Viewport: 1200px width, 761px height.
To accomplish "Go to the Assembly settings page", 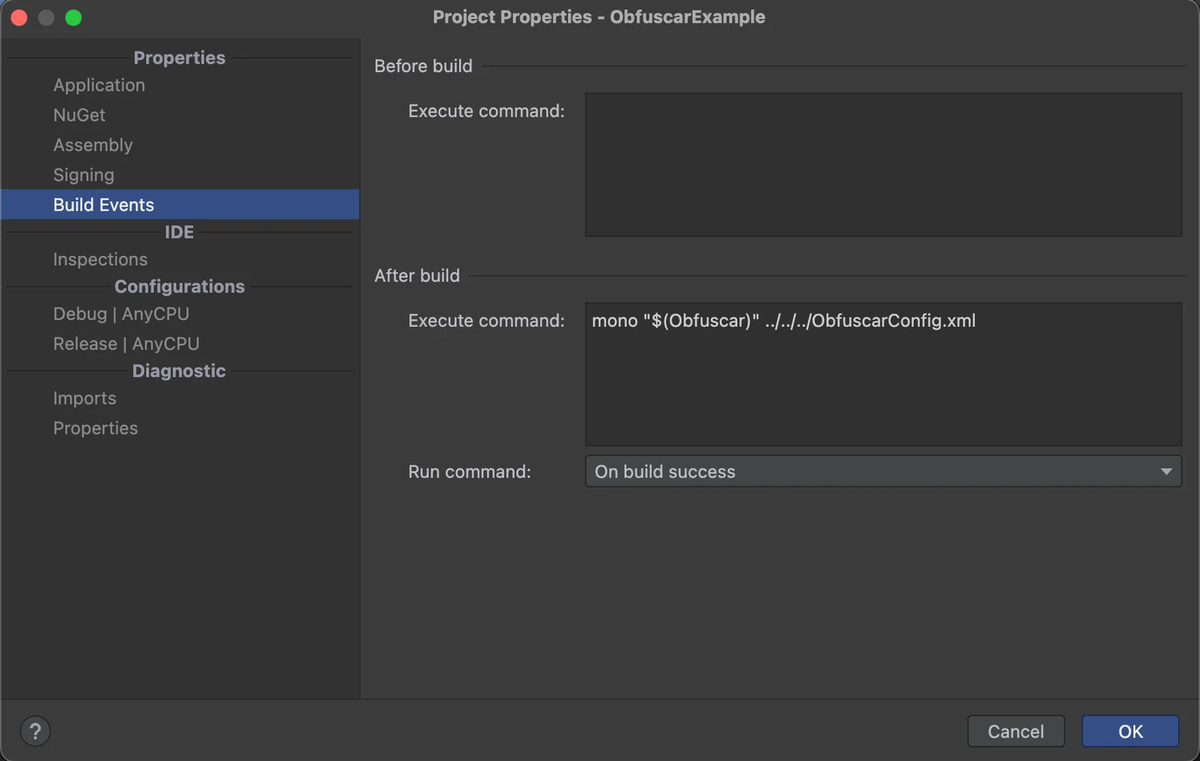I will click(x=93, y=145).
